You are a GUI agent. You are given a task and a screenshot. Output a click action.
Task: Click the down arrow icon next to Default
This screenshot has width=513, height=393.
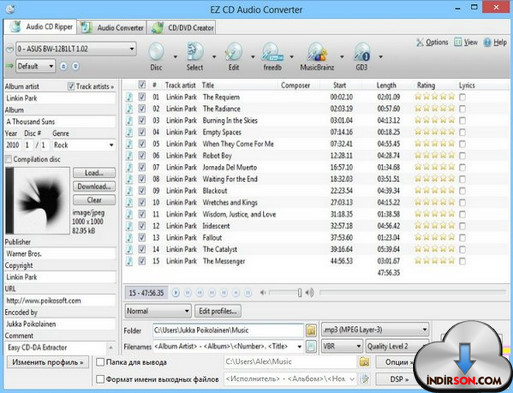(x=76, y=66)
